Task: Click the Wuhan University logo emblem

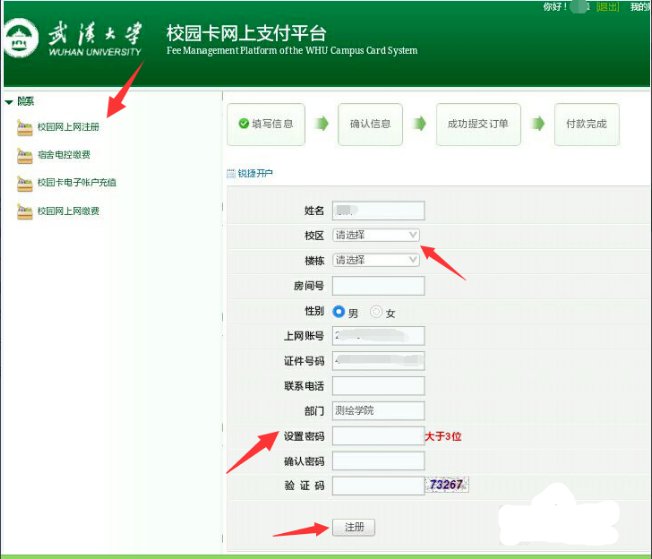Action: click(x=20, y=38)
